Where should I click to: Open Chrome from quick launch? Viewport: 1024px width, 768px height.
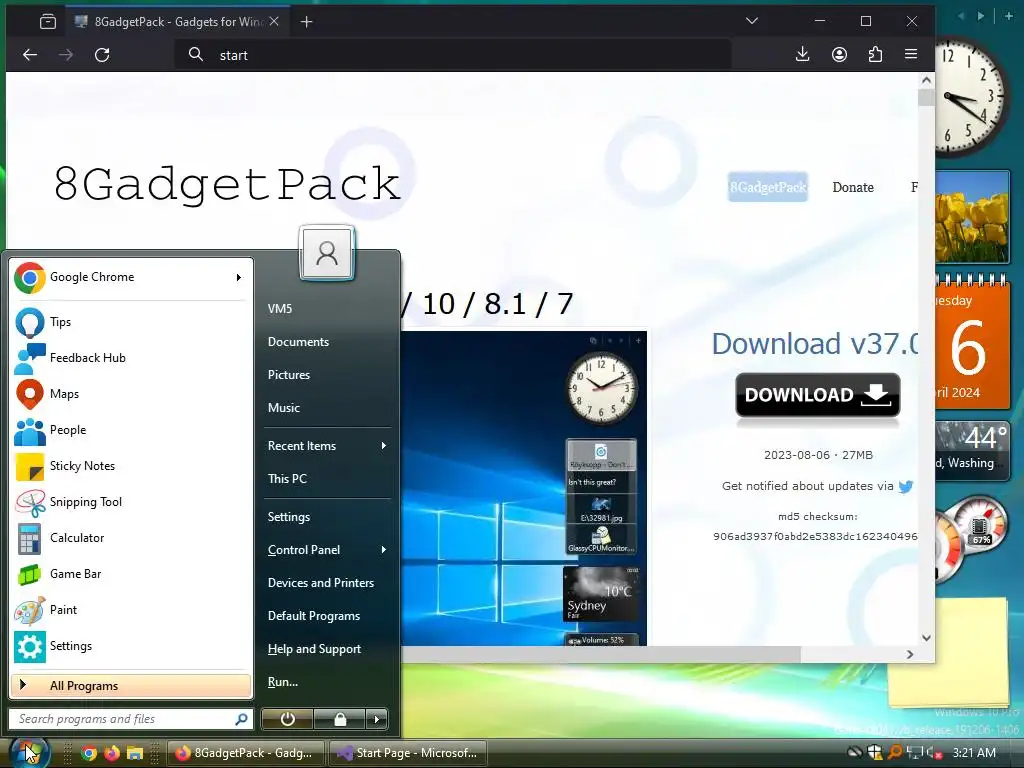click(89, 753)
